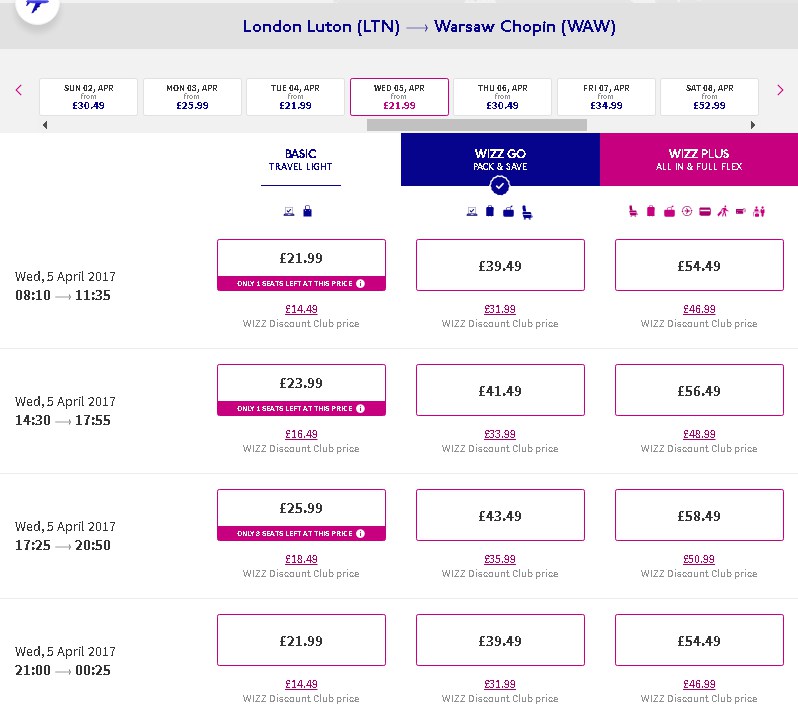Click the small cabin bag icon under BASIC

point(307,211)
